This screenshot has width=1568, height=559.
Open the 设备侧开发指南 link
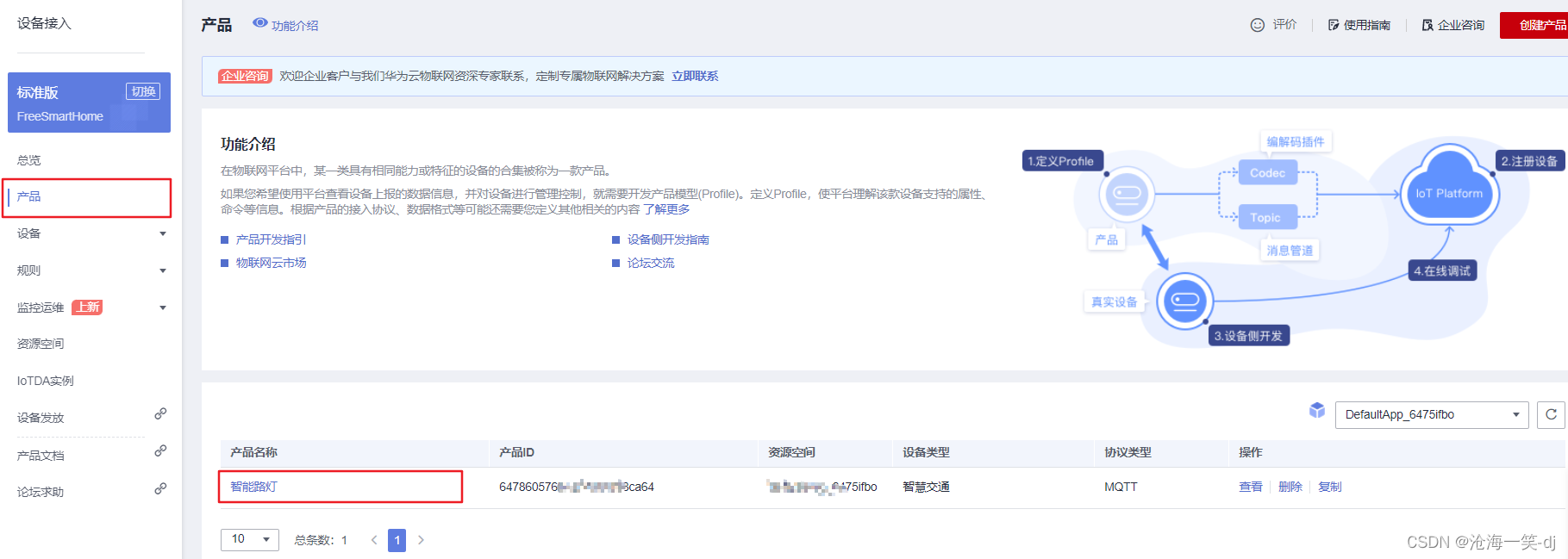(x=668, y=239)
